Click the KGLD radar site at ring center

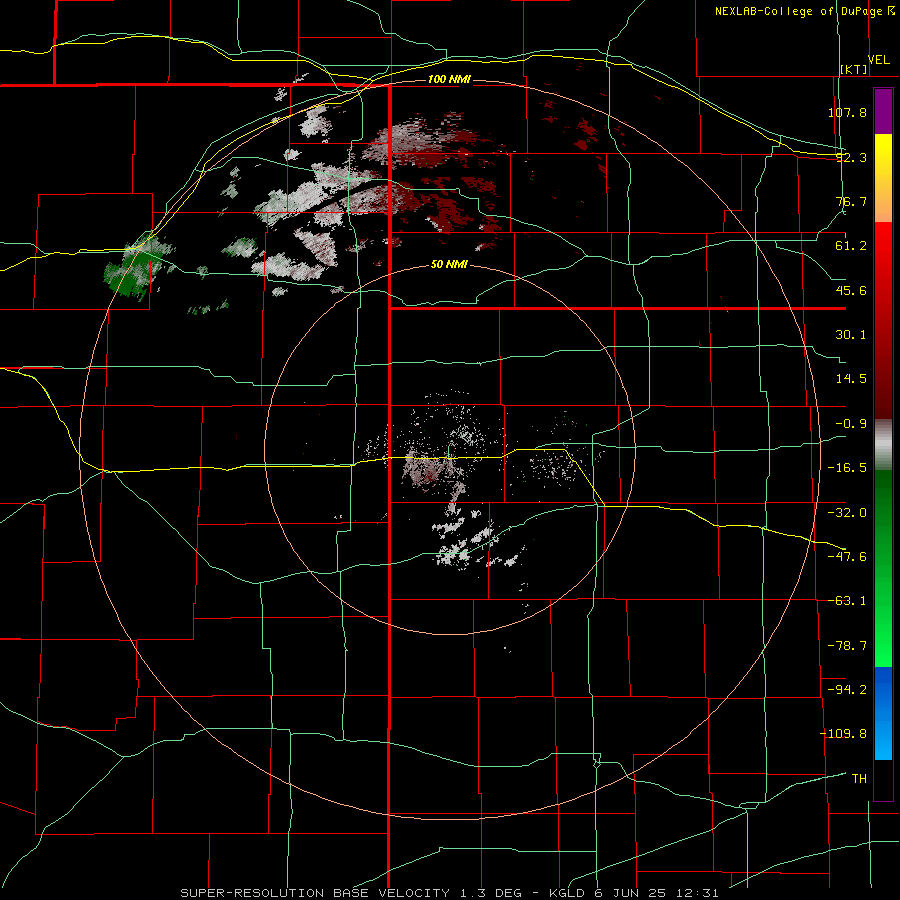tap(450, 449)
